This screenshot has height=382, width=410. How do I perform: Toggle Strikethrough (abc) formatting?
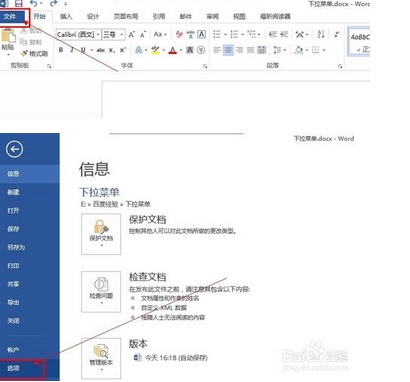coord(100,50)
